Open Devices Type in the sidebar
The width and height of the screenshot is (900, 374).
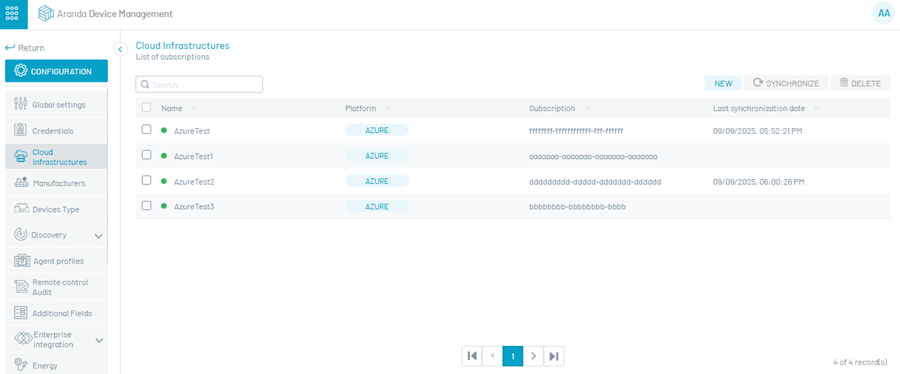point(56,209)
